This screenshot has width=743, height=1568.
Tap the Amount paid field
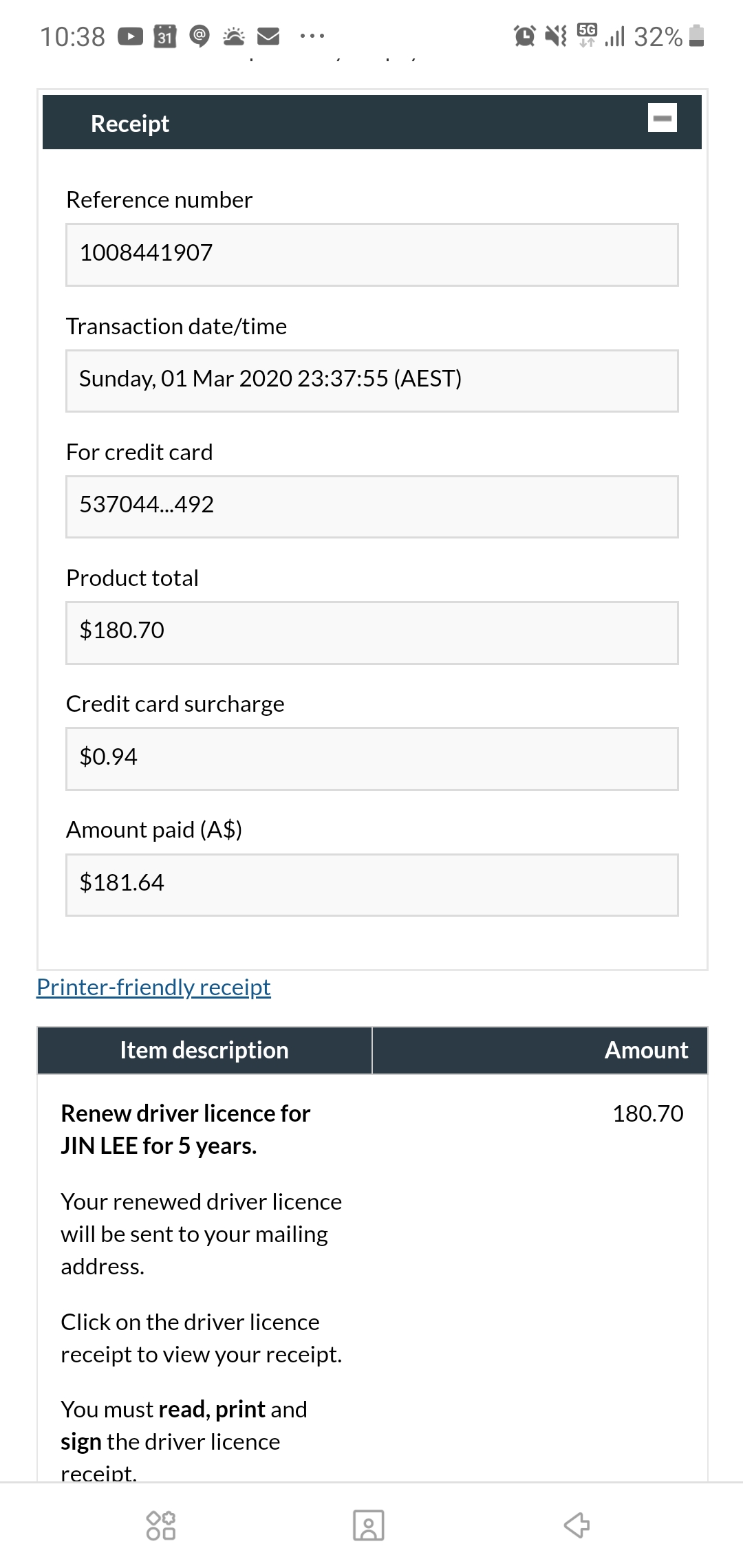(x=371, y=884)
